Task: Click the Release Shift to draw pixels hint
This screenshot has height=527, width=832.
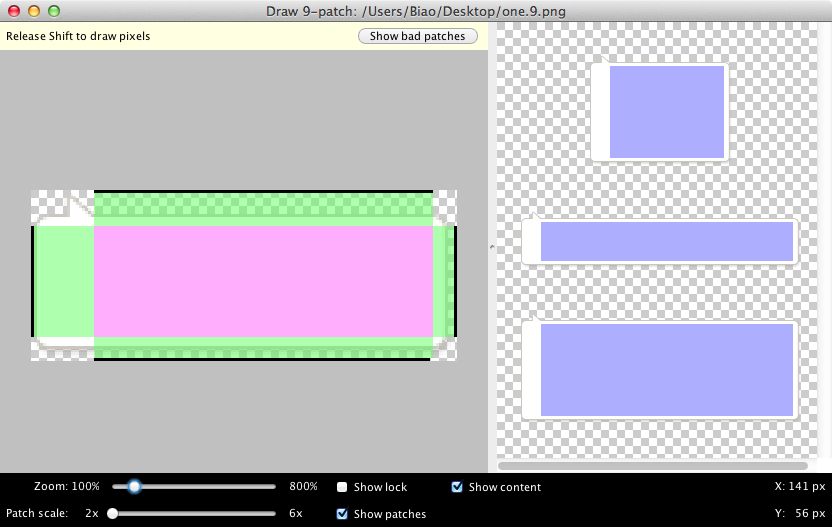Action: [78, 36]
